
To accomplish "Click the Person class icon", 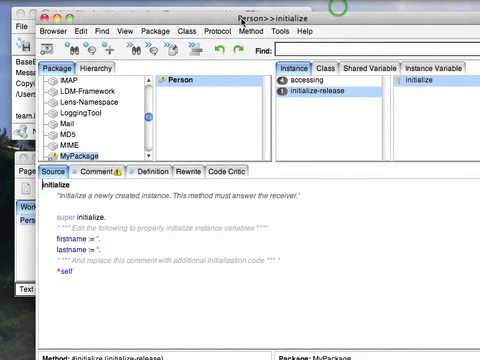I will pyautogui.click(x=163, y=80).
